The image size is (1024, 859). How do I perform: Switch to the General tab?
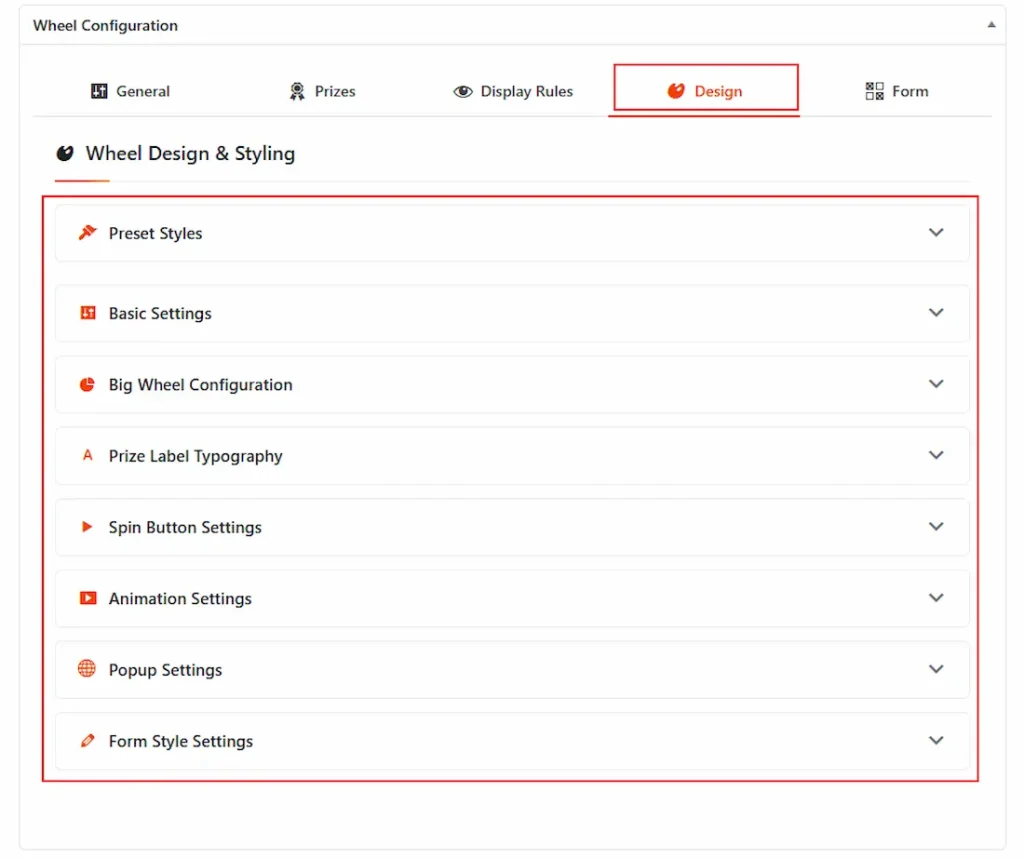[130, 91]
